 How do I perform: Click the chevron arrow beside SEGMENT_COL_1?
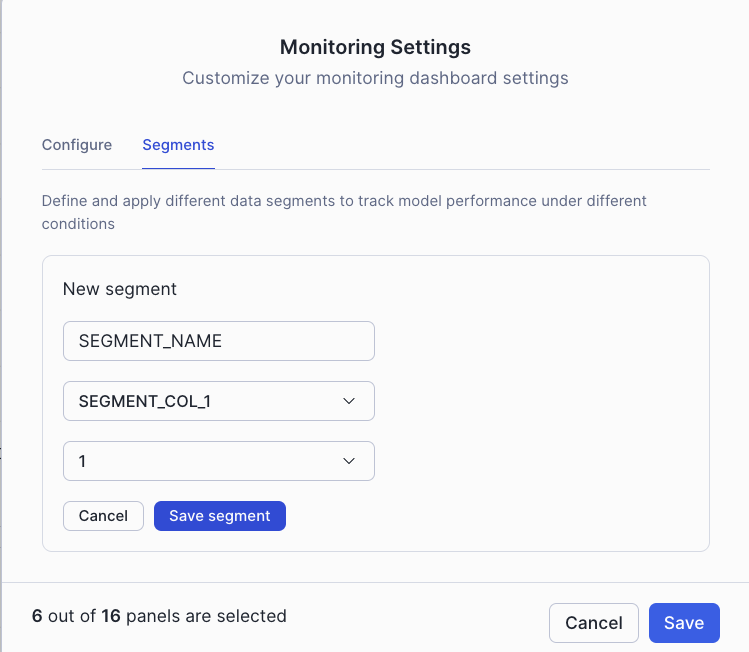coord(349,401)
